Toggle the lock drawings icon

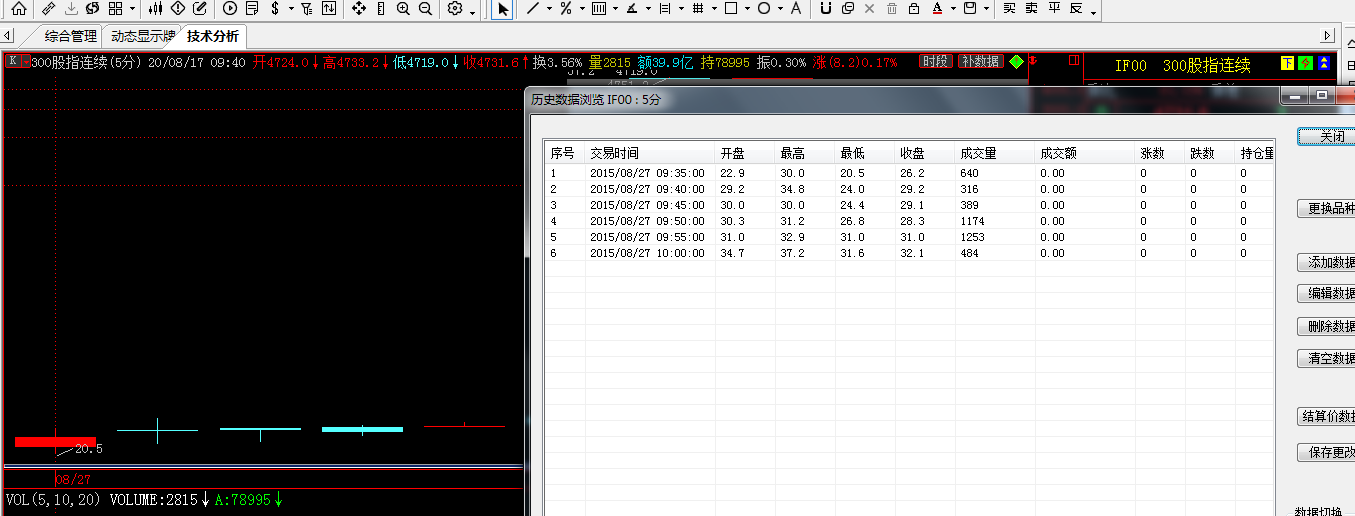click(914, 9)
